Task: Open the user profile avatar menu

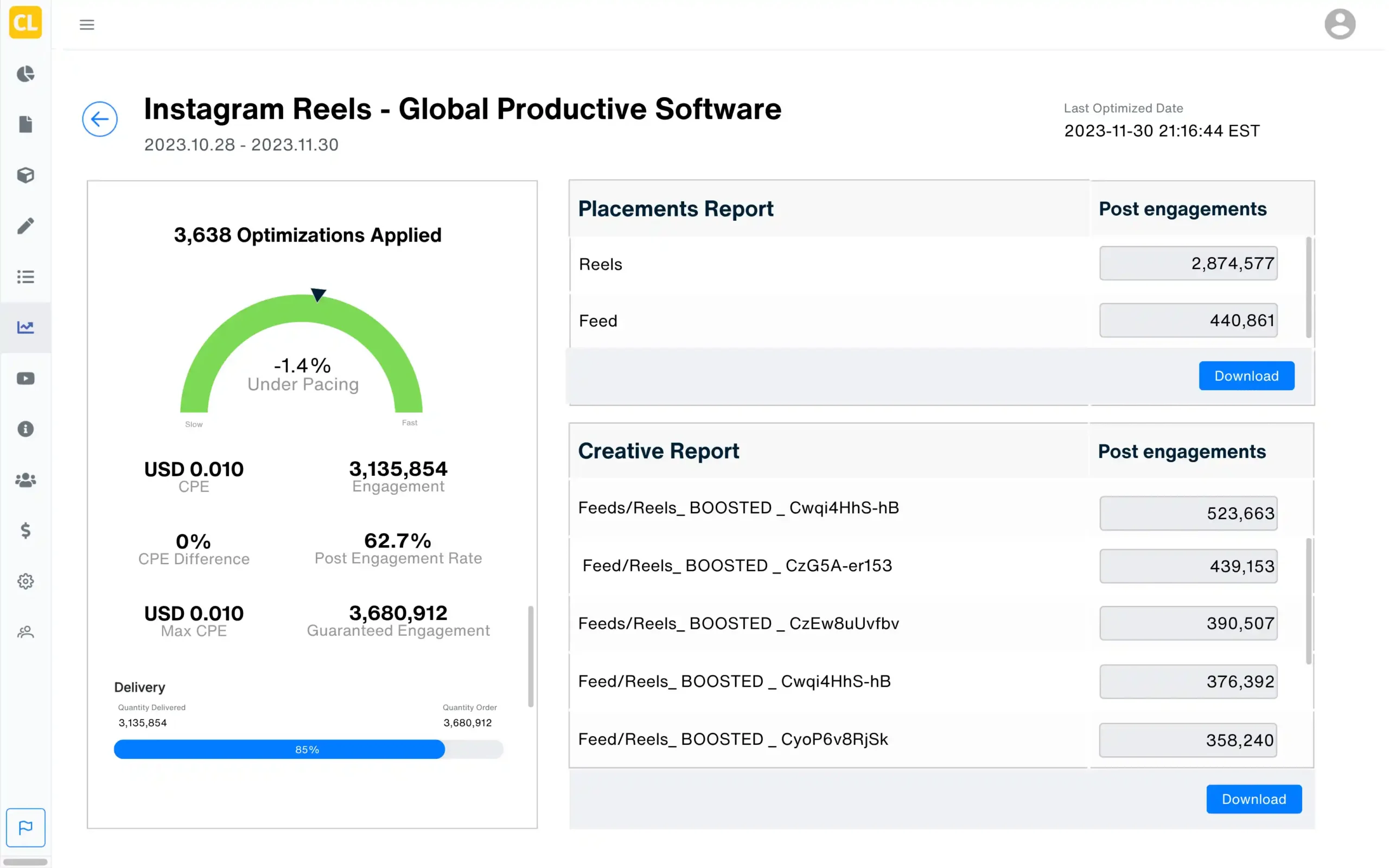Action: pos(1340,23)
